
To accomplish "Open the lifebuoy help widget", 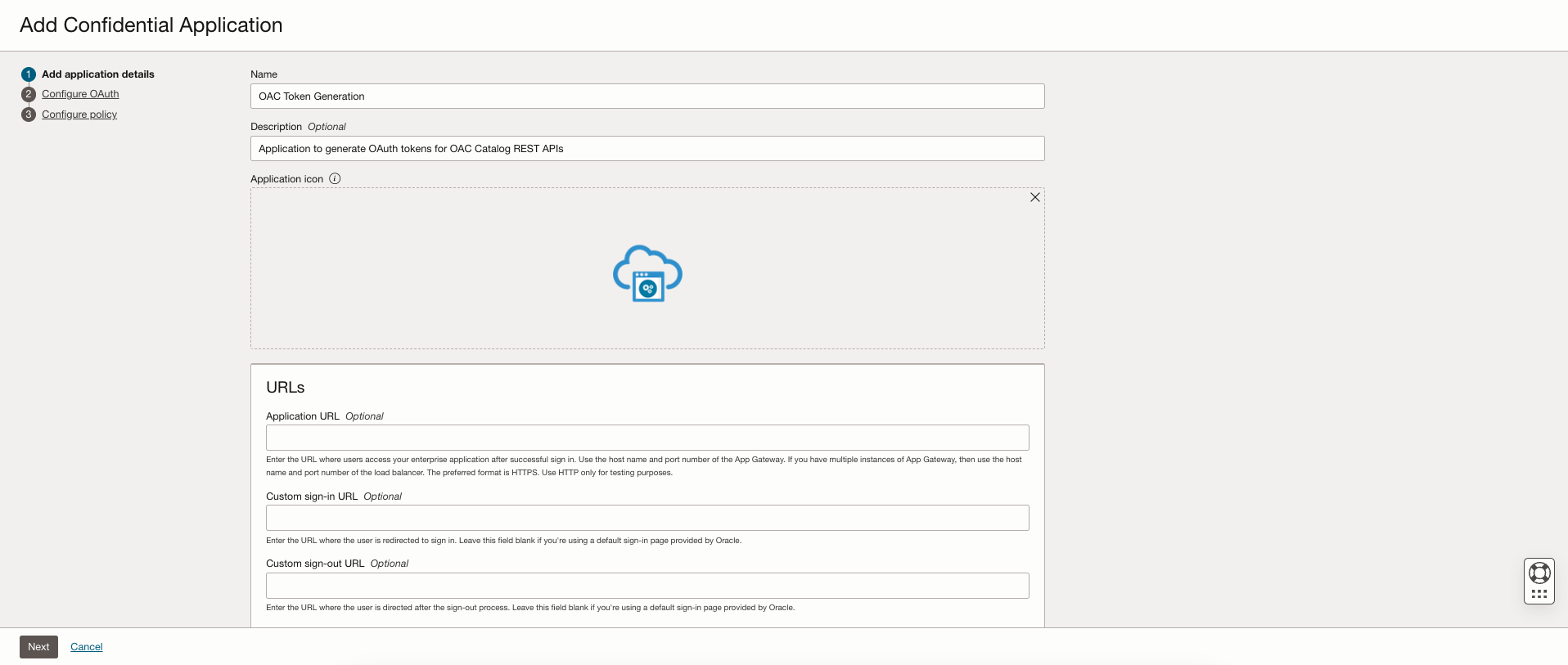I will [1539, 573].
